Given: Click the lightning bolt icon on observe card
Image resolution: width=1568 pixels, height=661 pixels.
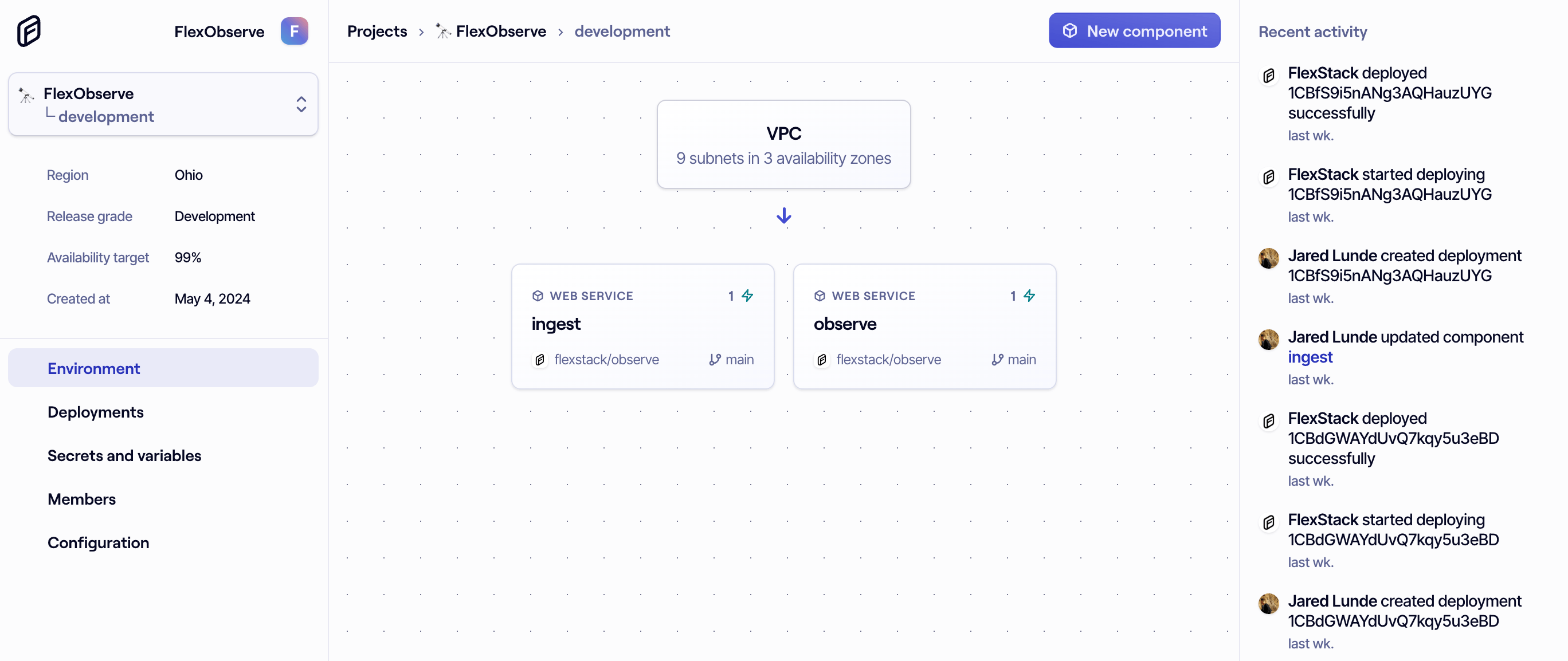Looking at the screenshot, I should [1029, 296].
